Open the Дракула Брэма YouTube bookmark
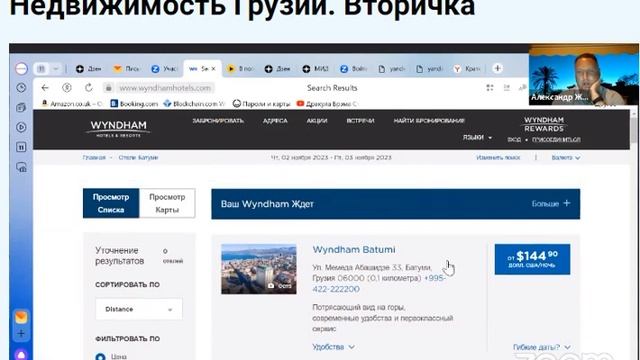 click(x=327, y=104)
